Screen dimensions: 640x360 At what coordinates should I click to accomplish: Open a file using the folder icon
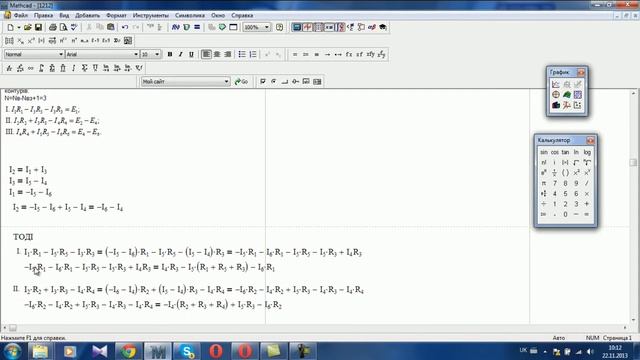27,27
